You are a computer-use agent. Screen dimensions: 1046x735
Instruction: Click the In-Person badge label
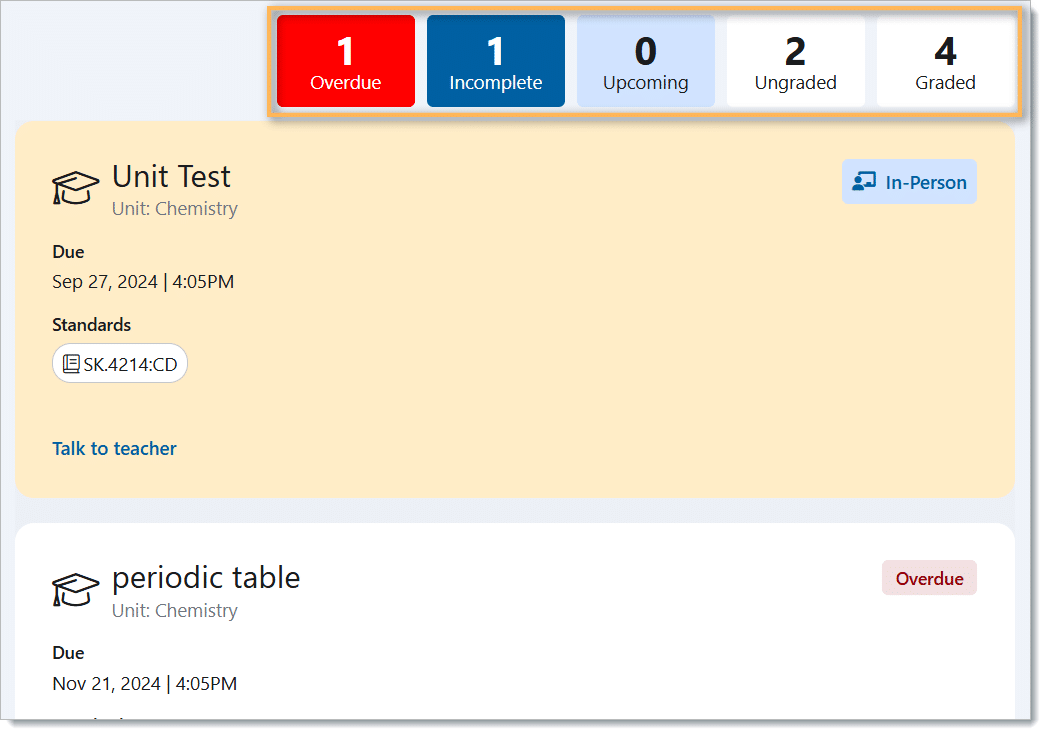coord(926,182)
